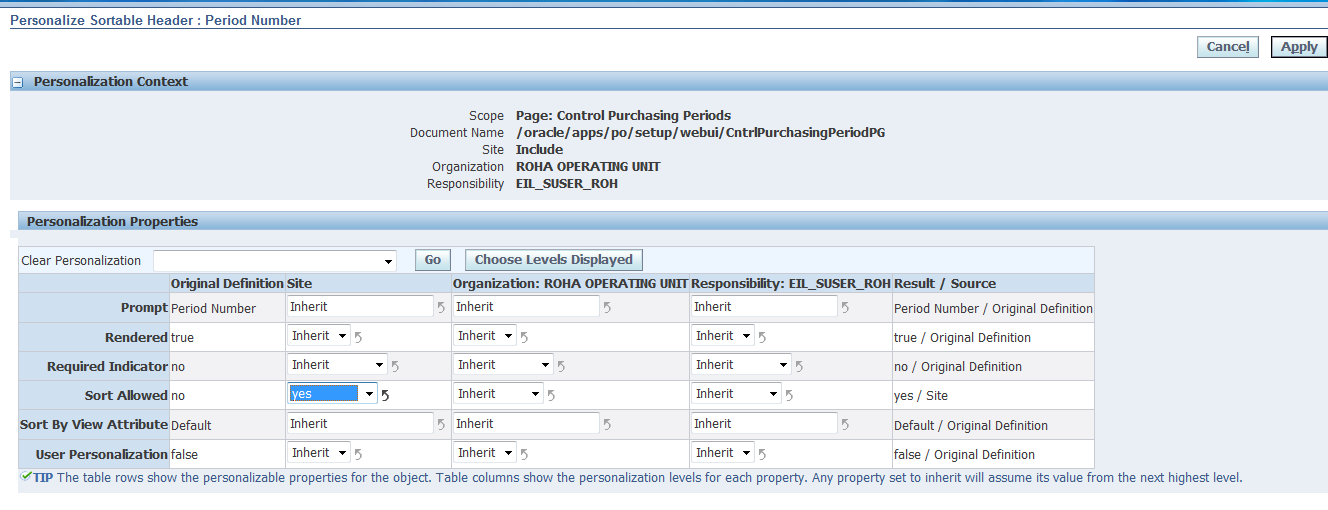
Task: Revert Site Required Indicator icon
Action: tap(394, 366)
